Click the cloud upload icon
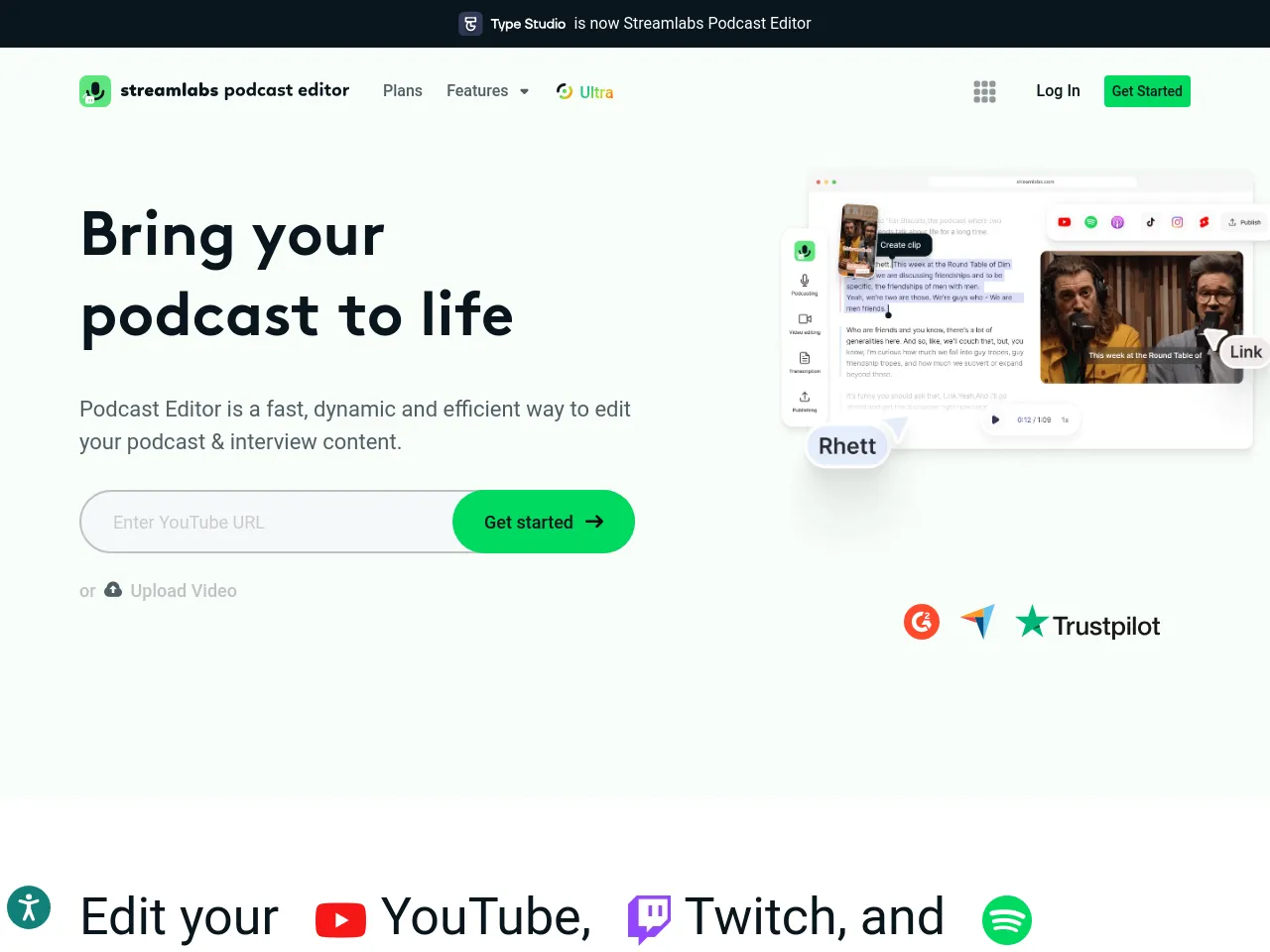The image size is (1270, 952). (113, 590)
